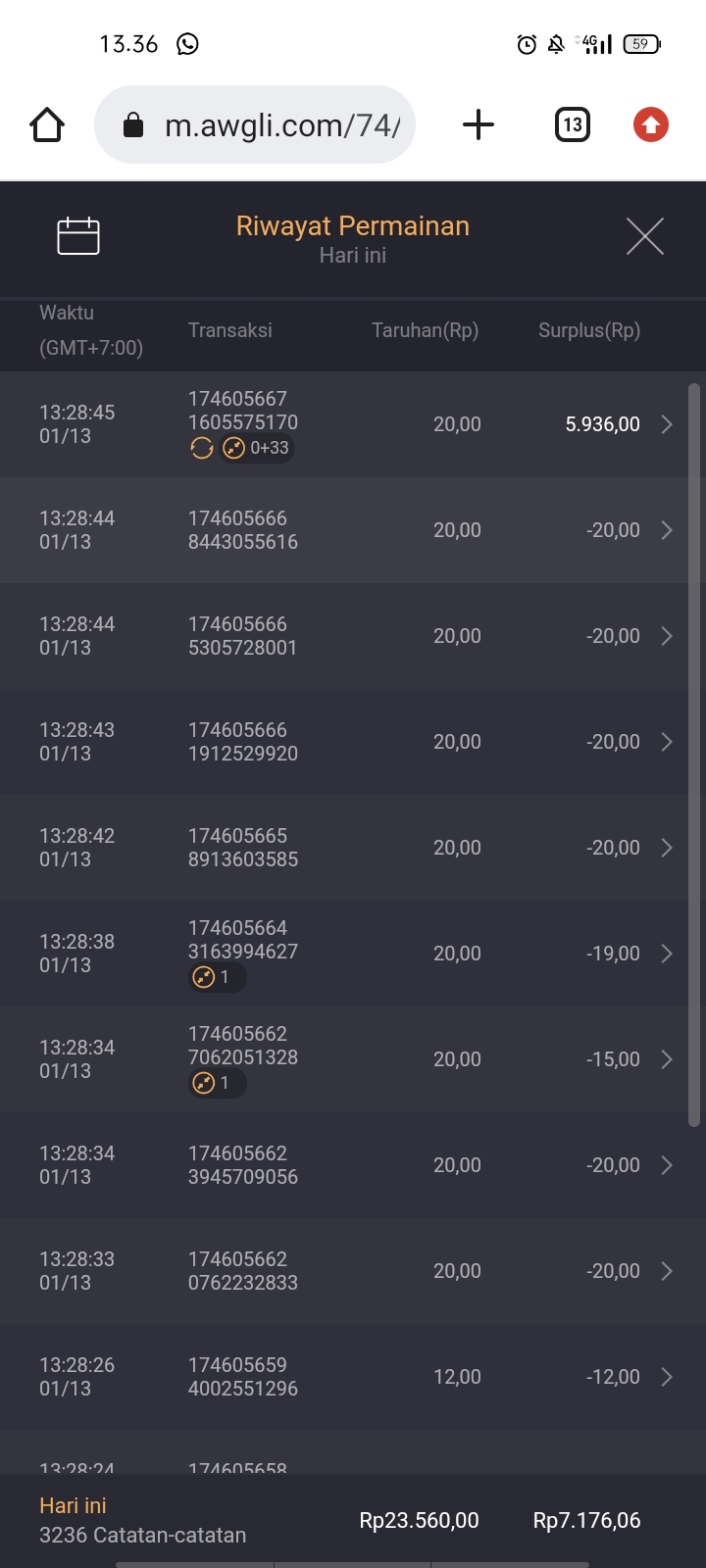
Task: Expand the -19,00 surplus row details
Action: click(667, 954)
